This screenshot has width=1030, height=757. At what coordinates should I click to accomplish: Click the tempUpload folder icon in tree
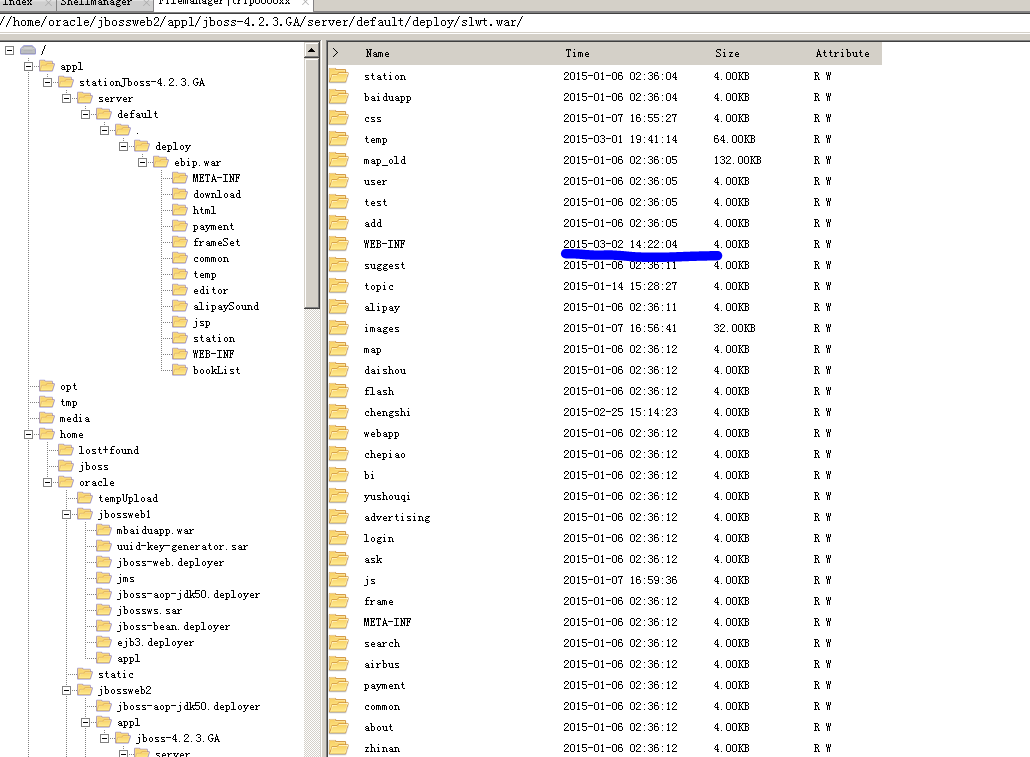[85, 497]
